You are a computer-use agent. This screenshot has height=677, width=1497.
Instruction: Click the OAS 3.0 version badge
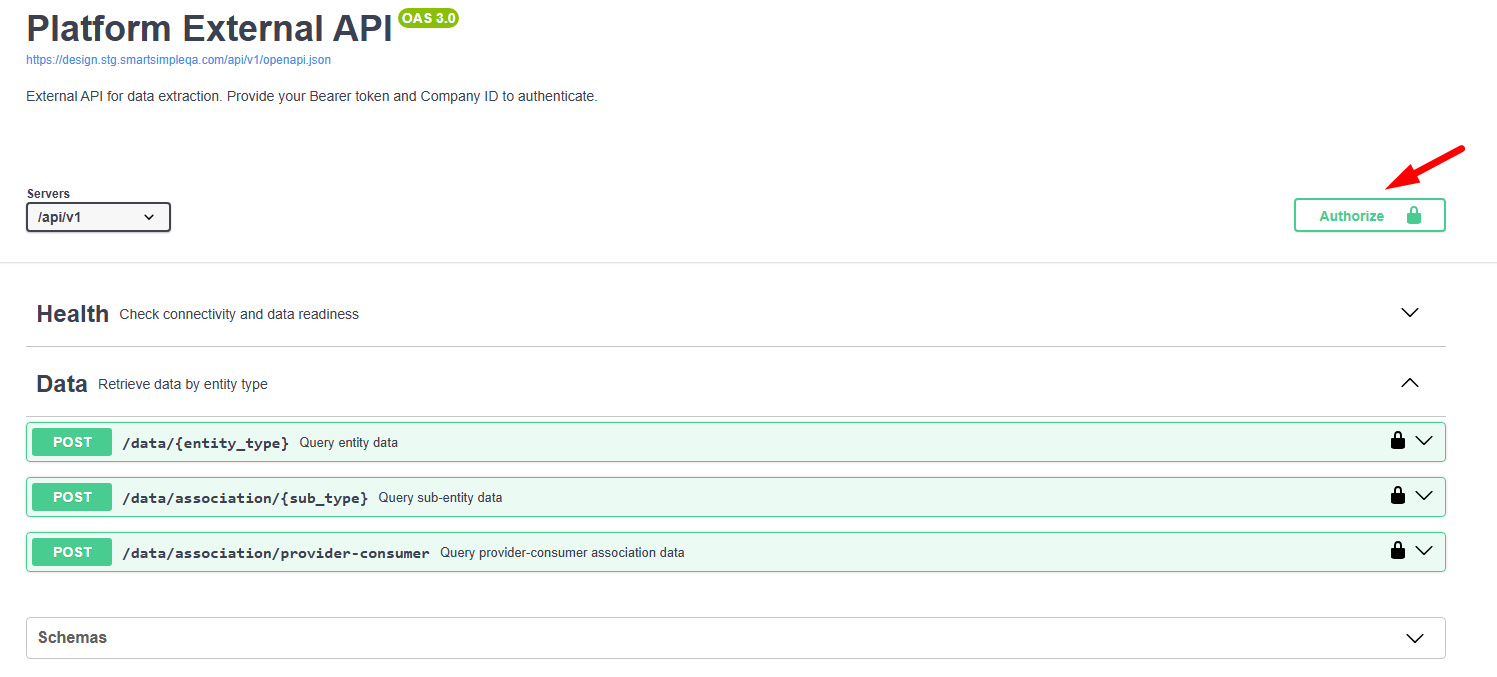tap(428, 18)
